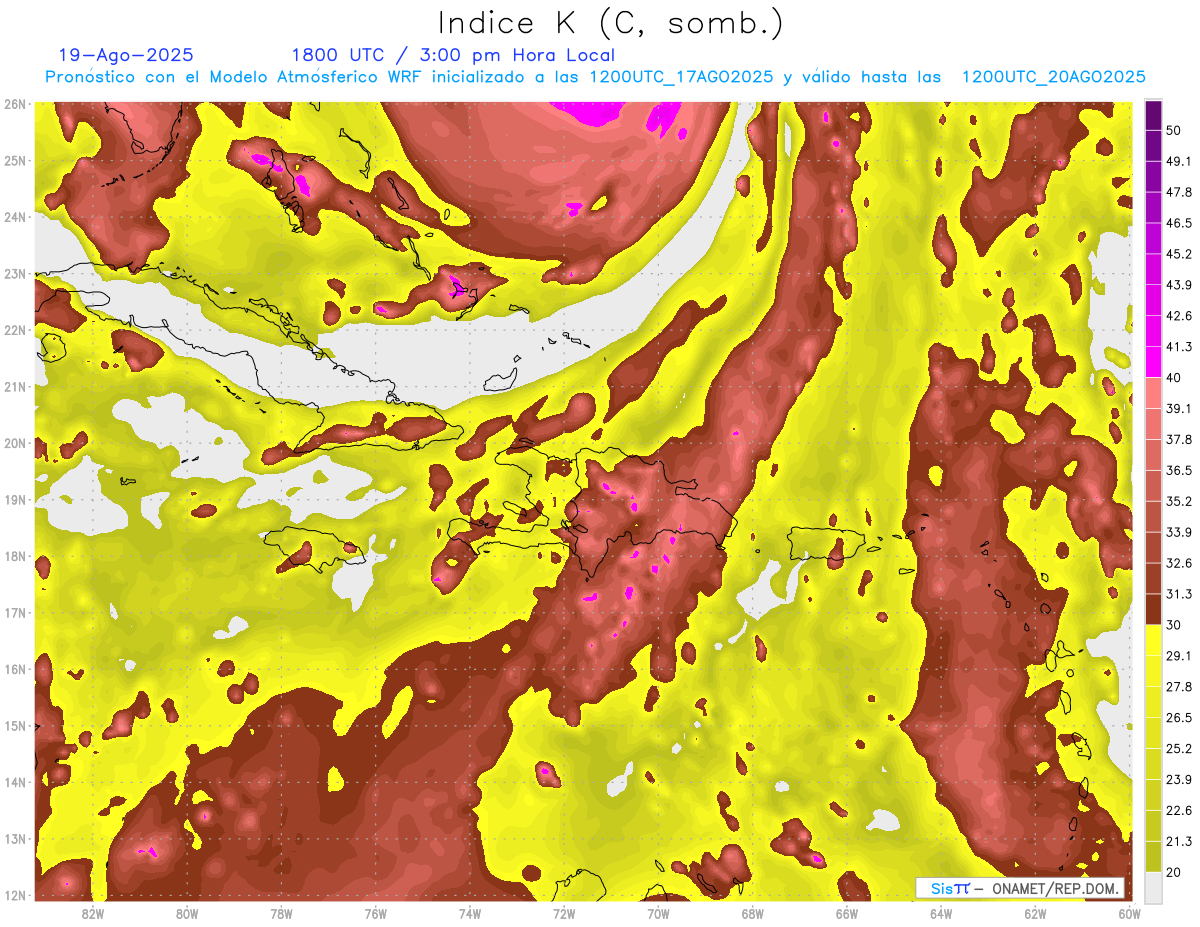Click the latitude axis label '22N'
Screen dimensions: 1200x927
point(15,330)
